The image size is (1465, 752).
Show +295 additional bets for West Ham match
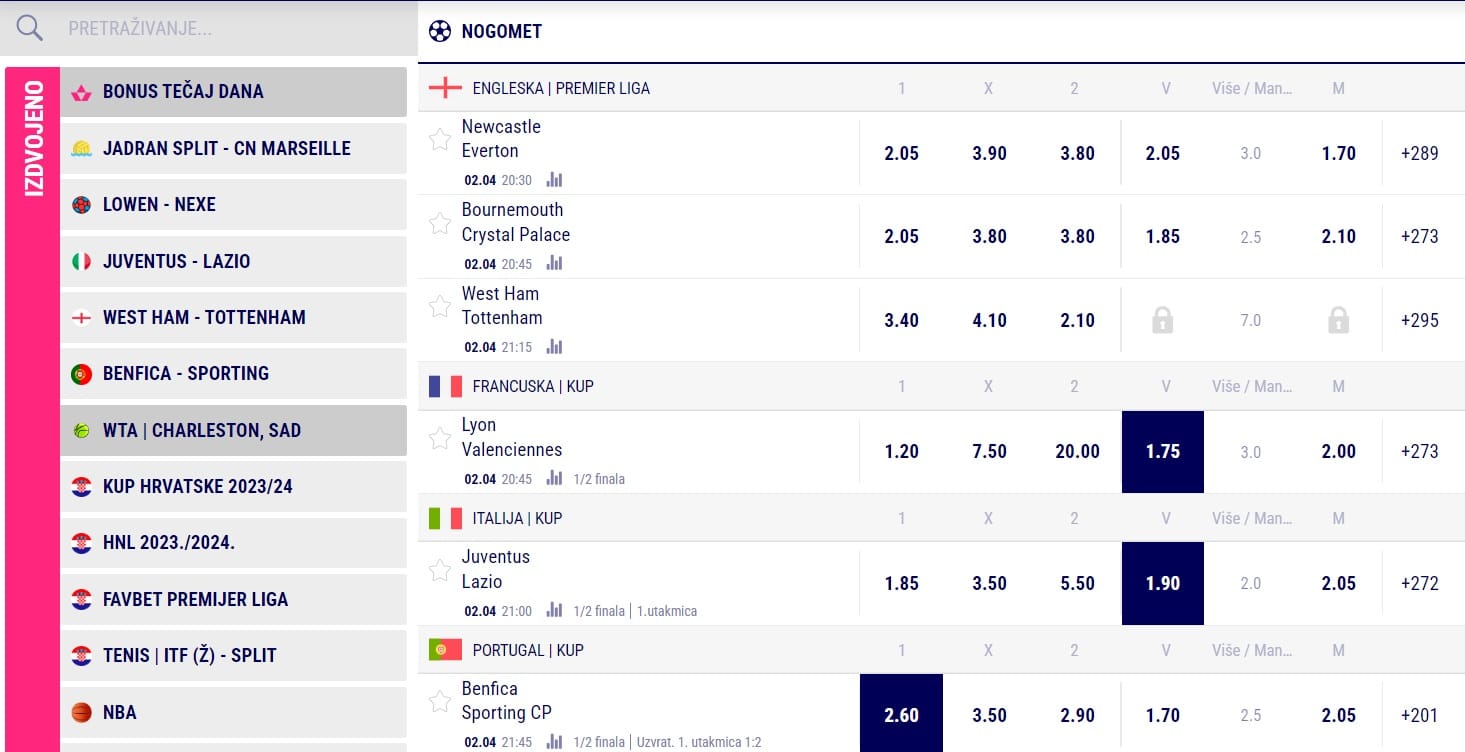1419,320
